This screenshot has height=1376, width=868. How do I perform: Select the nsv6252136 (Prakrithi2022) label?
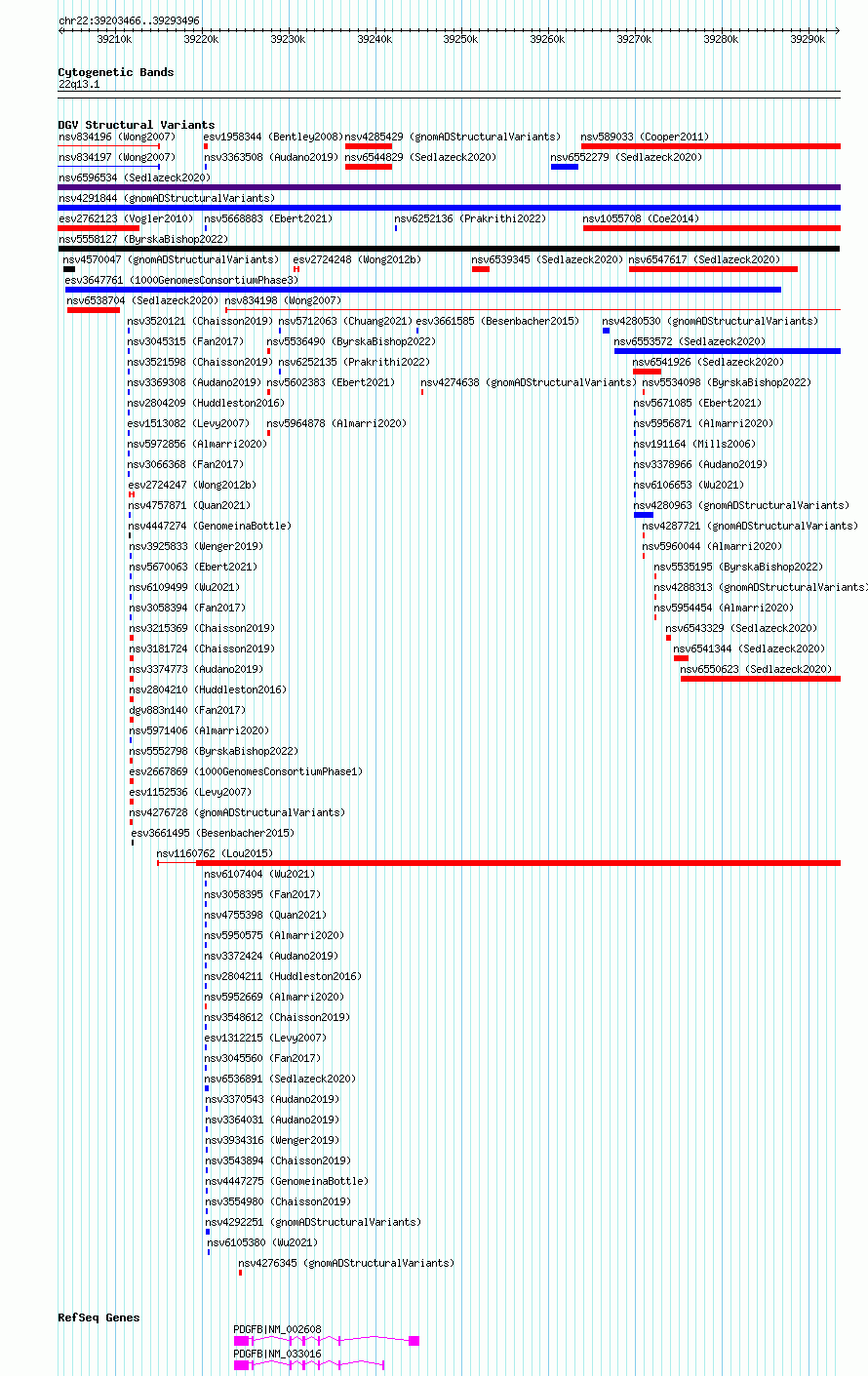[471, 218]
